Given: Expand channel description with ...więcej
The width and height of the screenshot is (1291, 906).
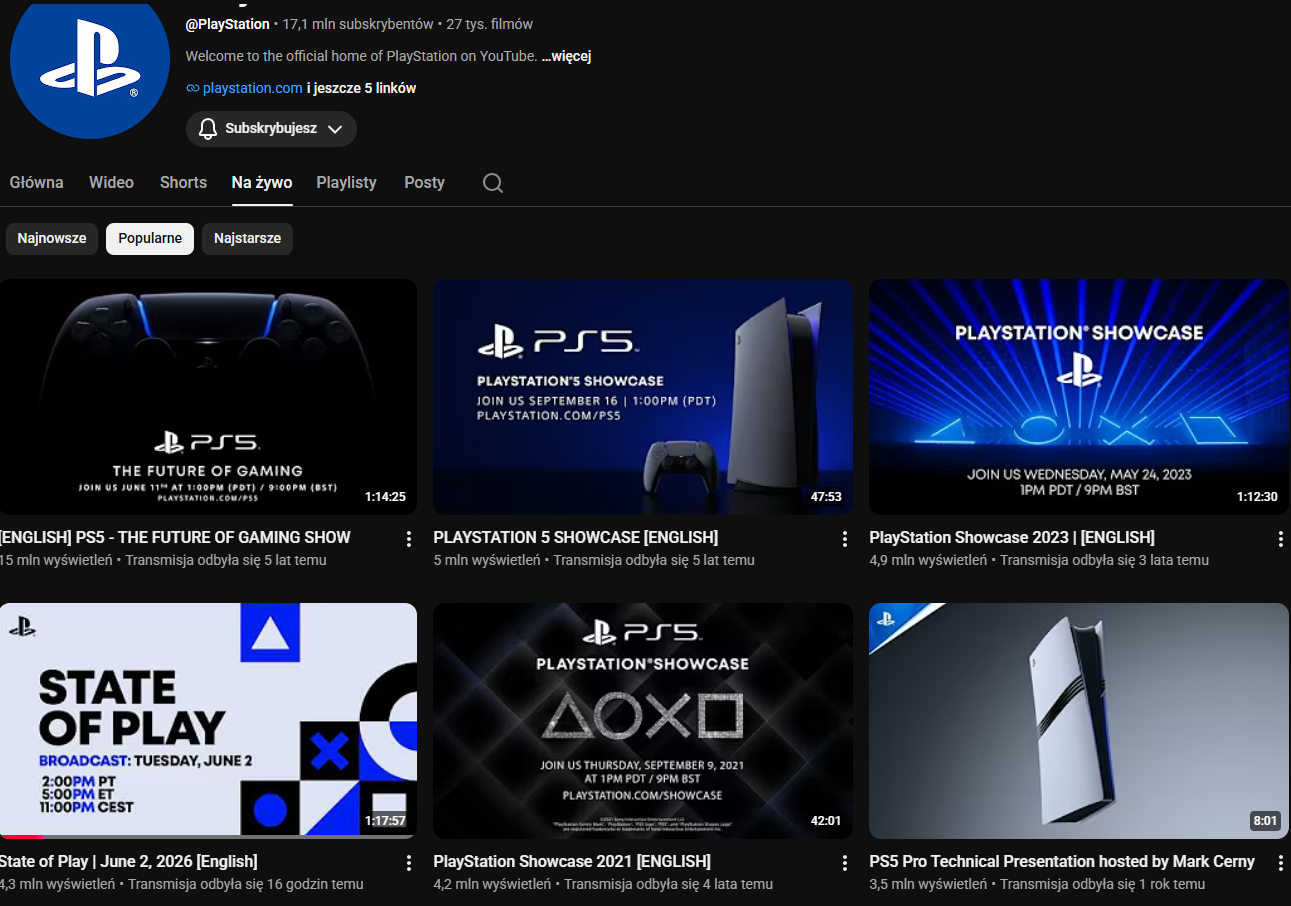Looking at the screenshot, I should pyautogui.click(x=566, y=56).
